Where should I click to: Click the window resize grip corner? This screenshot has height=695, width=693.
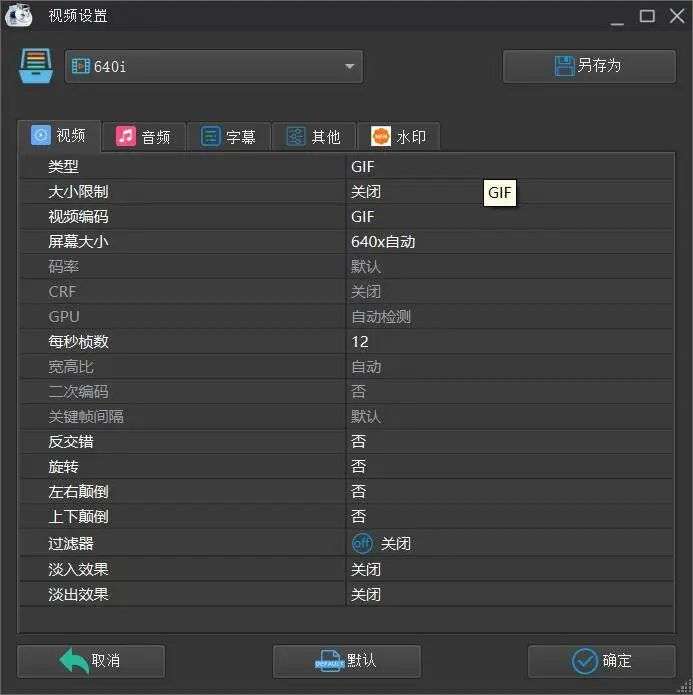tap(684, 687)
